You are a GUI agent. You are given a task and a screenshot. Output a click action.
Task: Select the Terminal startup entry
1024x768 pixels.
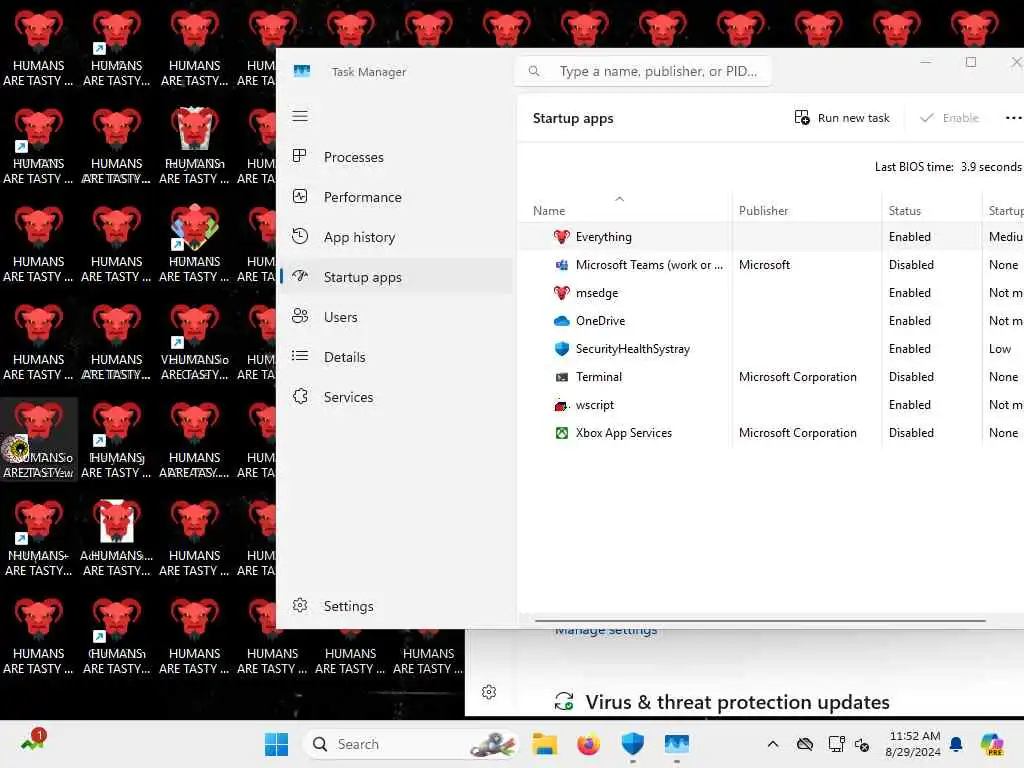click(x=771, y=377)
